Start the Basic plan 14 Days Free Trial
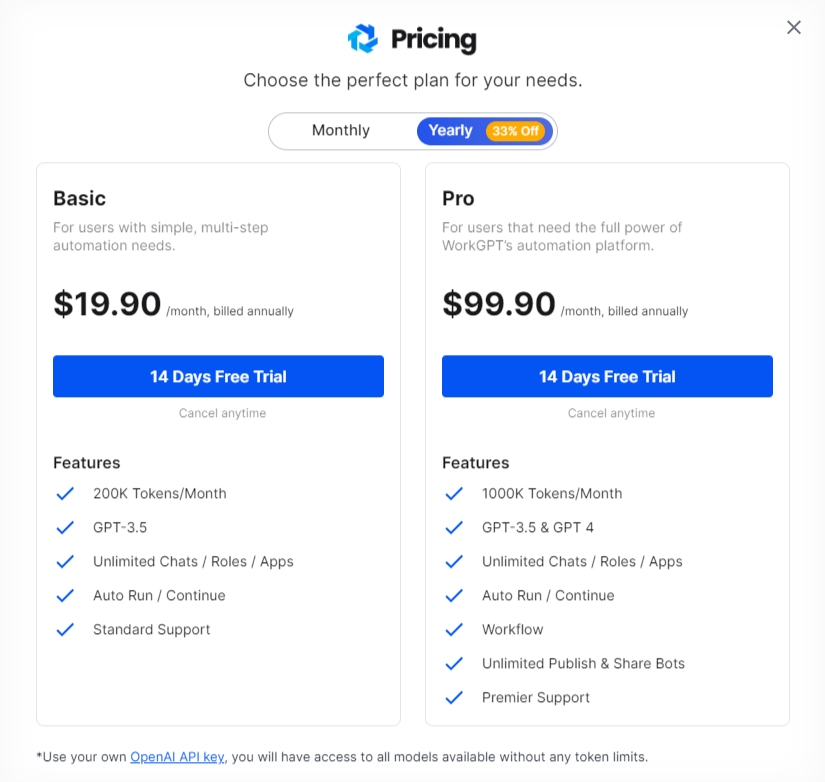The image size is (825, 782). [218, 376]
